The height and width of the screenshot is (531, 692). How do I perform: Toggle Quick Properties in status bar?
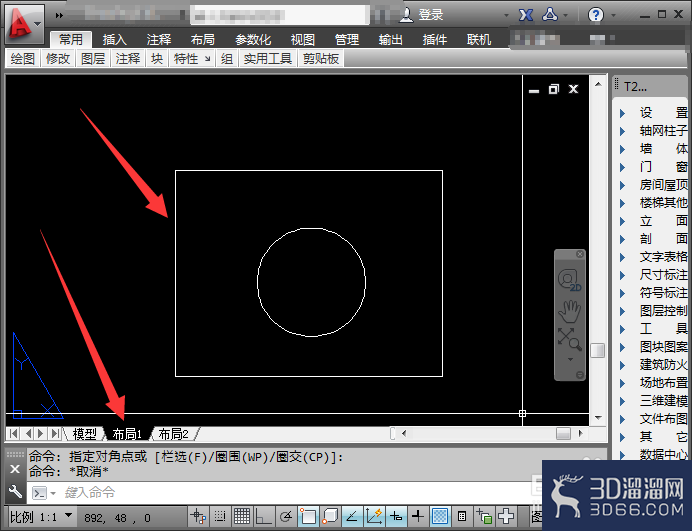pyautogui.click(x=462, y=516)
